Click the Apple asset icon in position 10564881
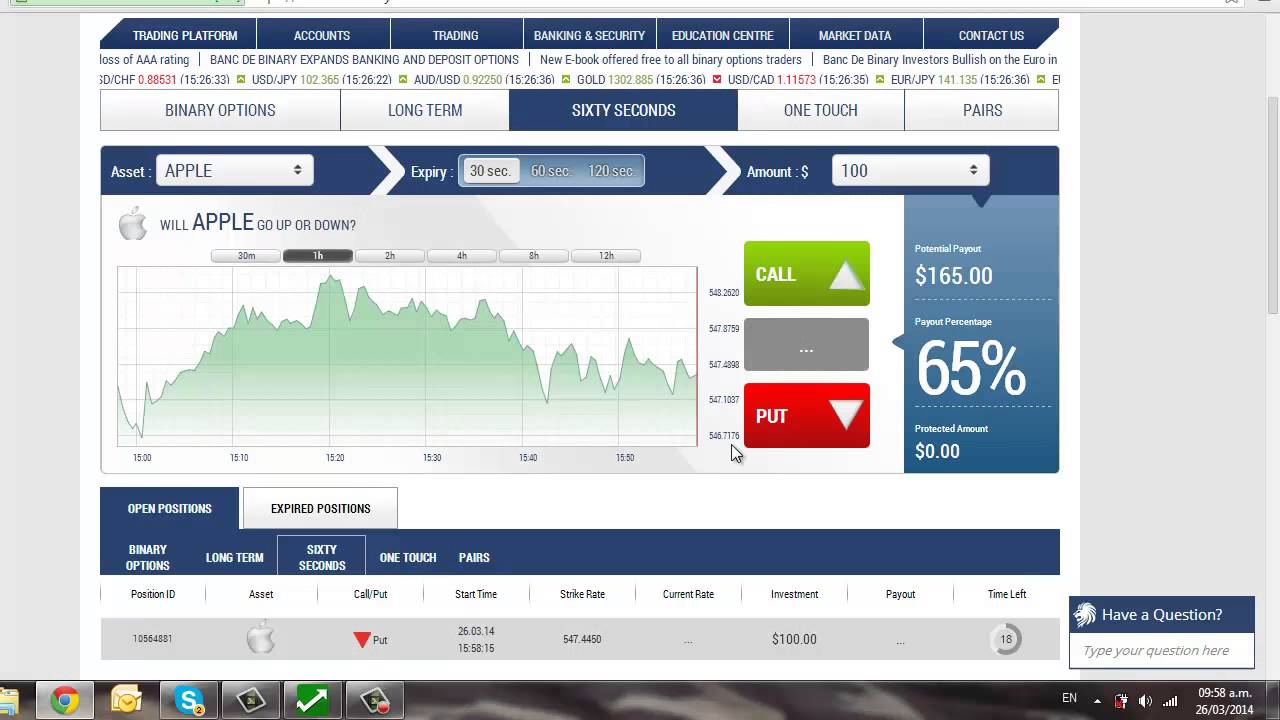The image size is (1280, 720). click(261, 638)
